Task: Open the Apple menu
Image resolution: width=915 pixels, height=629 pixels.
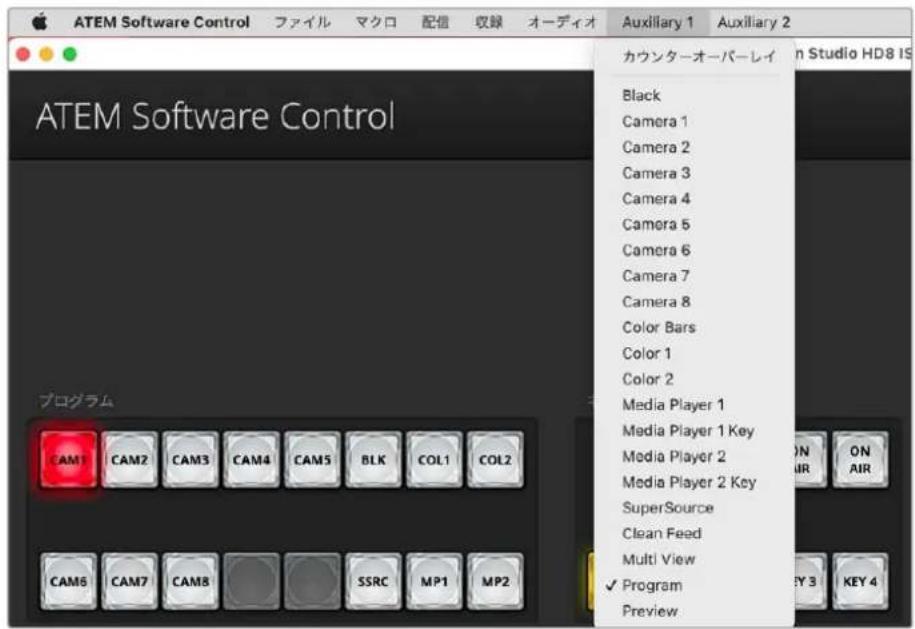Action: tap(40, 22)
